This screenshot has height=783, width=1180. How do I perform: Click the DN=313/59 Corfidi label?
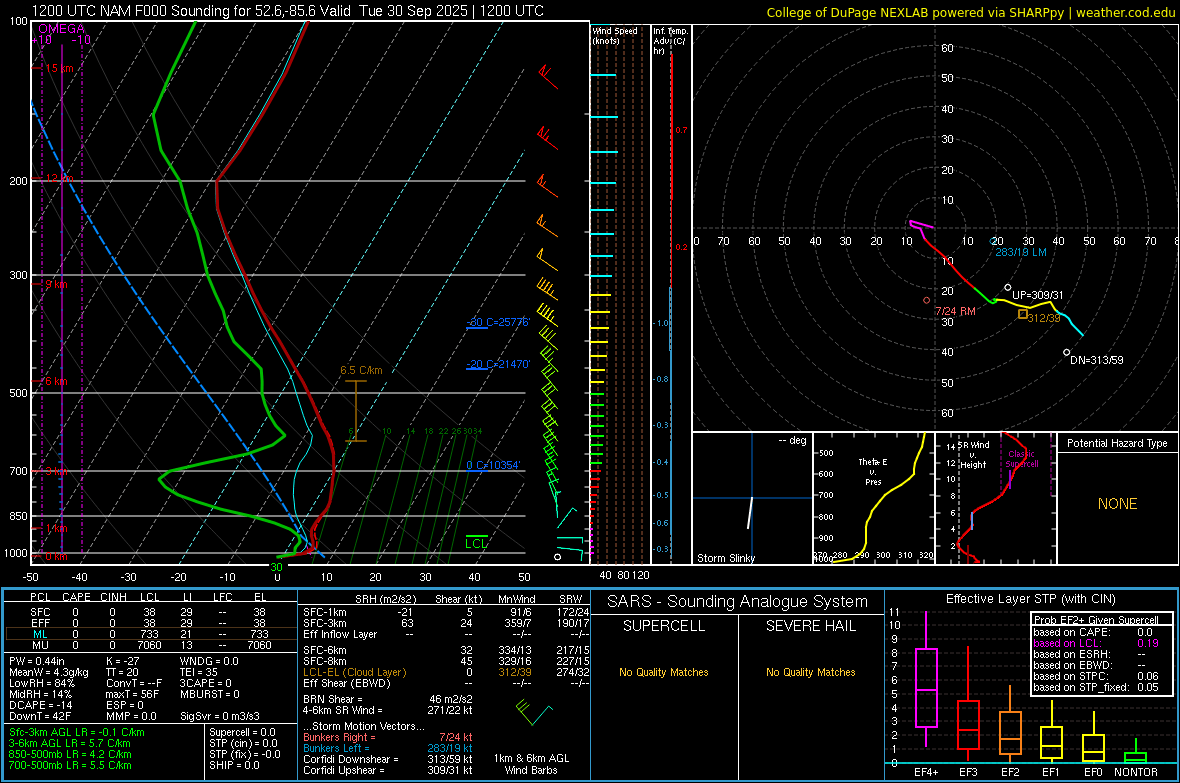point(1096,360)
